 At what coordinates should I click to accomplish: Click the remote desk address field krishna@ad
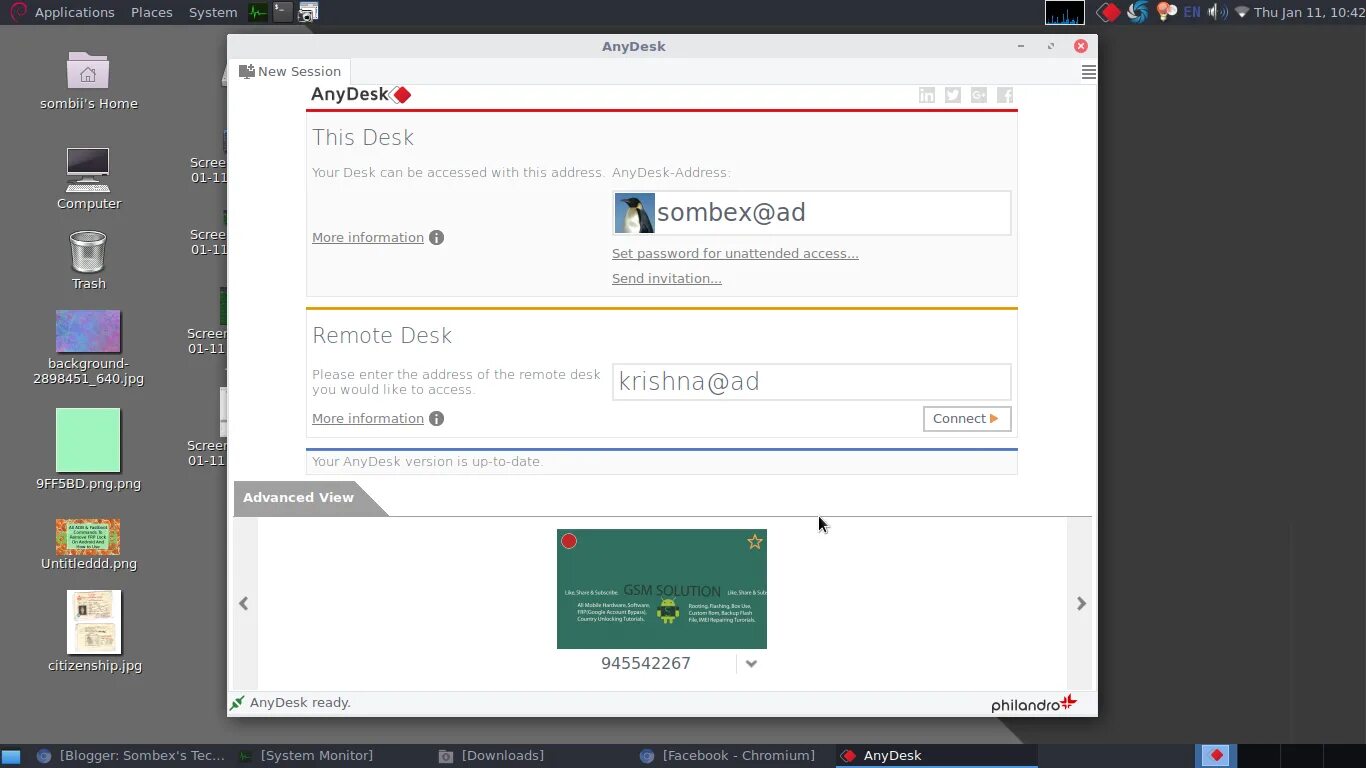point(812,382)
